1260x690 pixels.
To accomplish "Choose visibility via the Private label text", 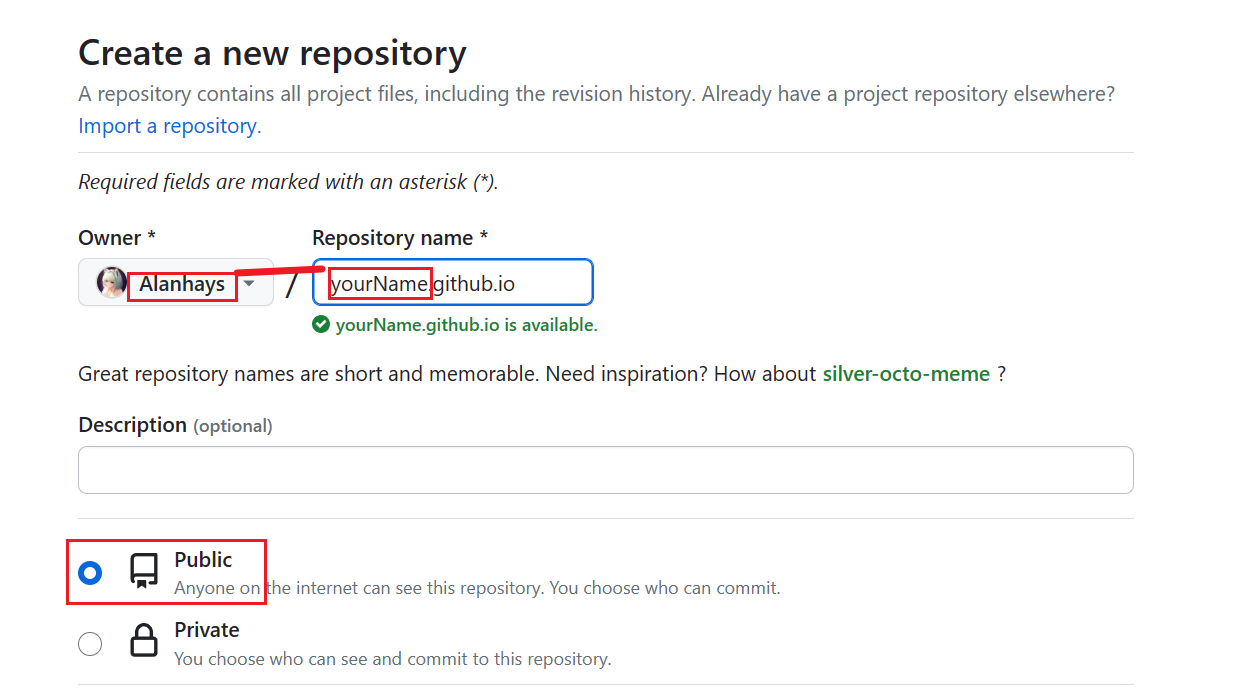I will [x=207, y=630].
